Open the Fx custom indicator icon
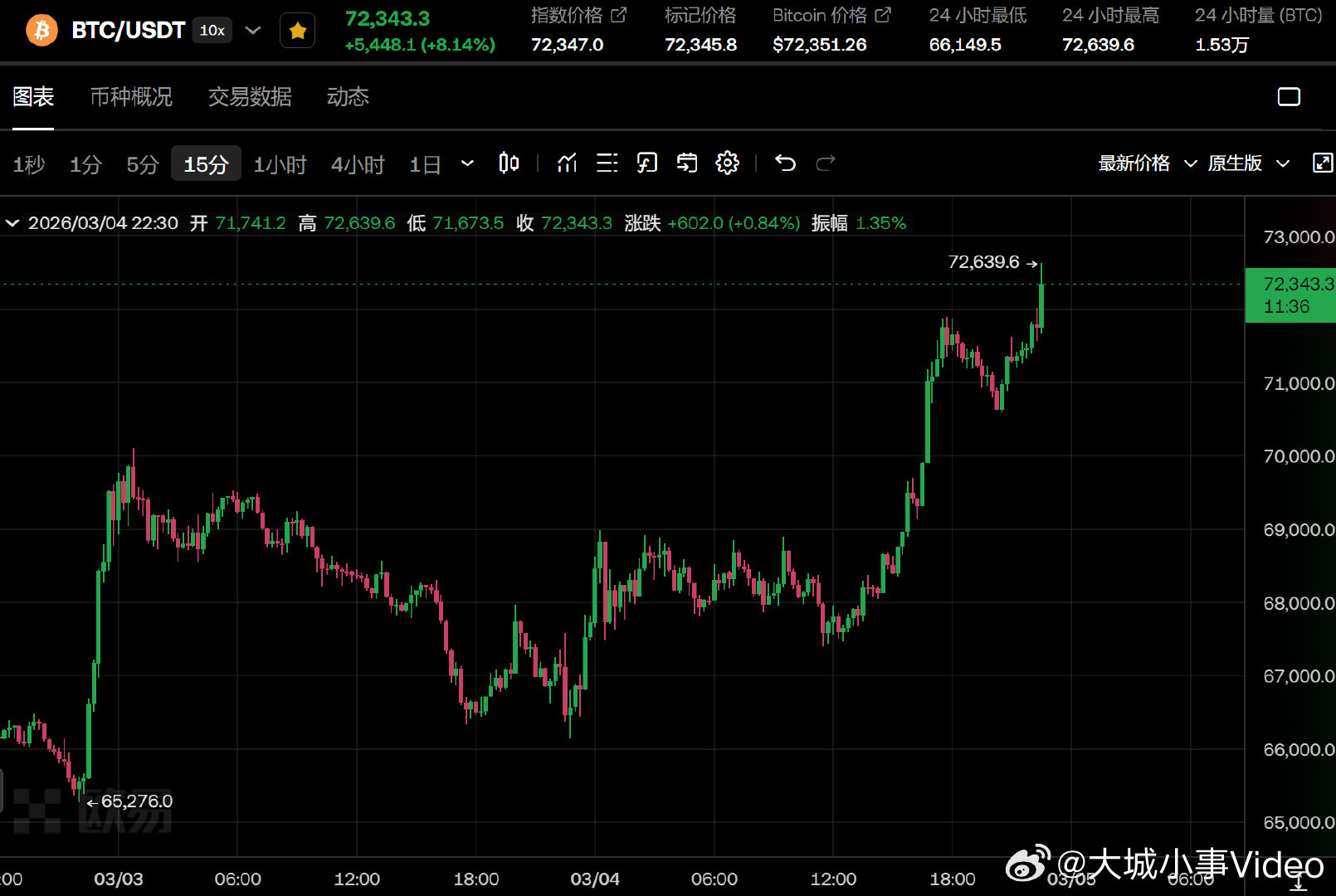The image size is (1336, 896). click(x=647, y=163)
